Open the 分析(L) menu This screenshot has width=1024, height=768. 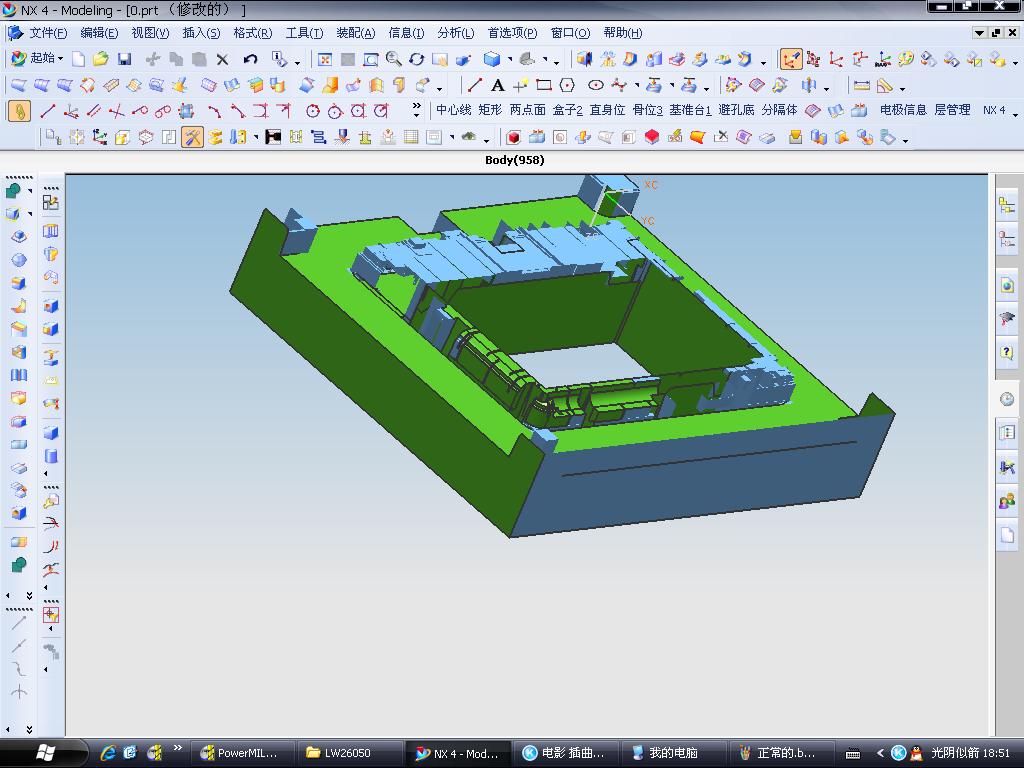455,33
